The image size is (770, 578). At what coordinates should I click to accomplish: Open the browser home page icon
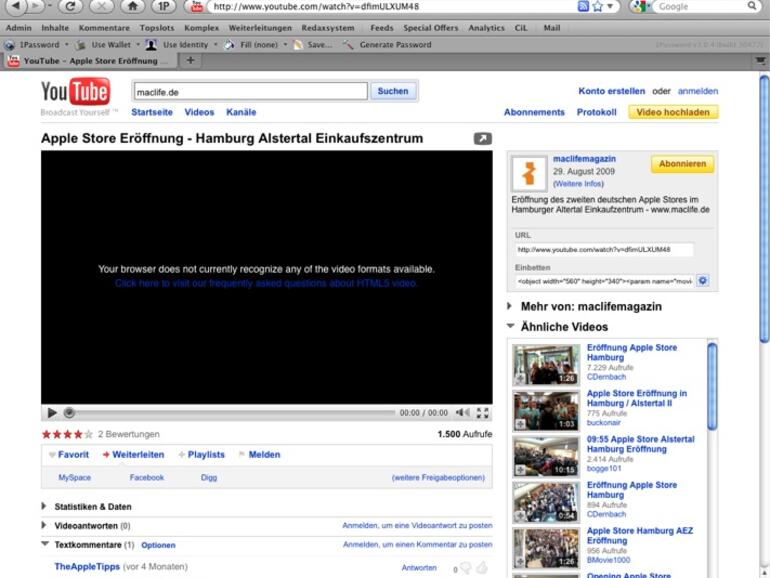click(133, 6)
